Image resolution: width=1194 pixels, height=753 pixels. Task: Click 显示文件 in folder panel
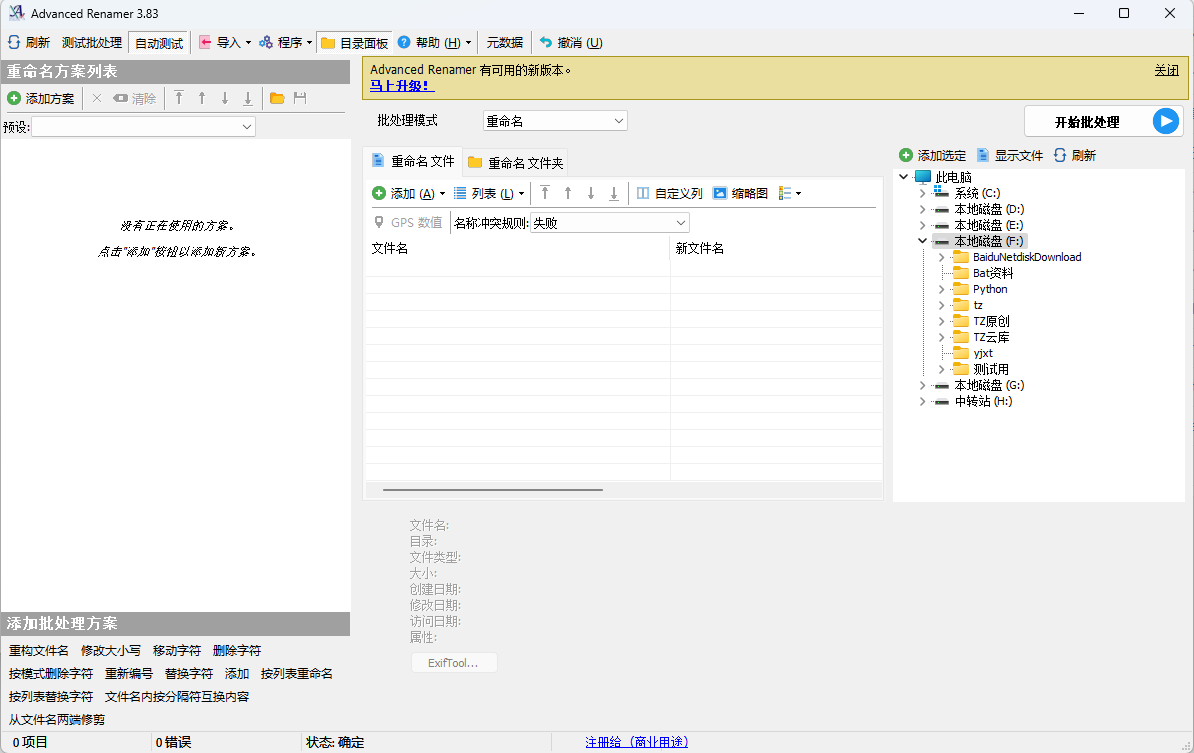point(1010,155)
